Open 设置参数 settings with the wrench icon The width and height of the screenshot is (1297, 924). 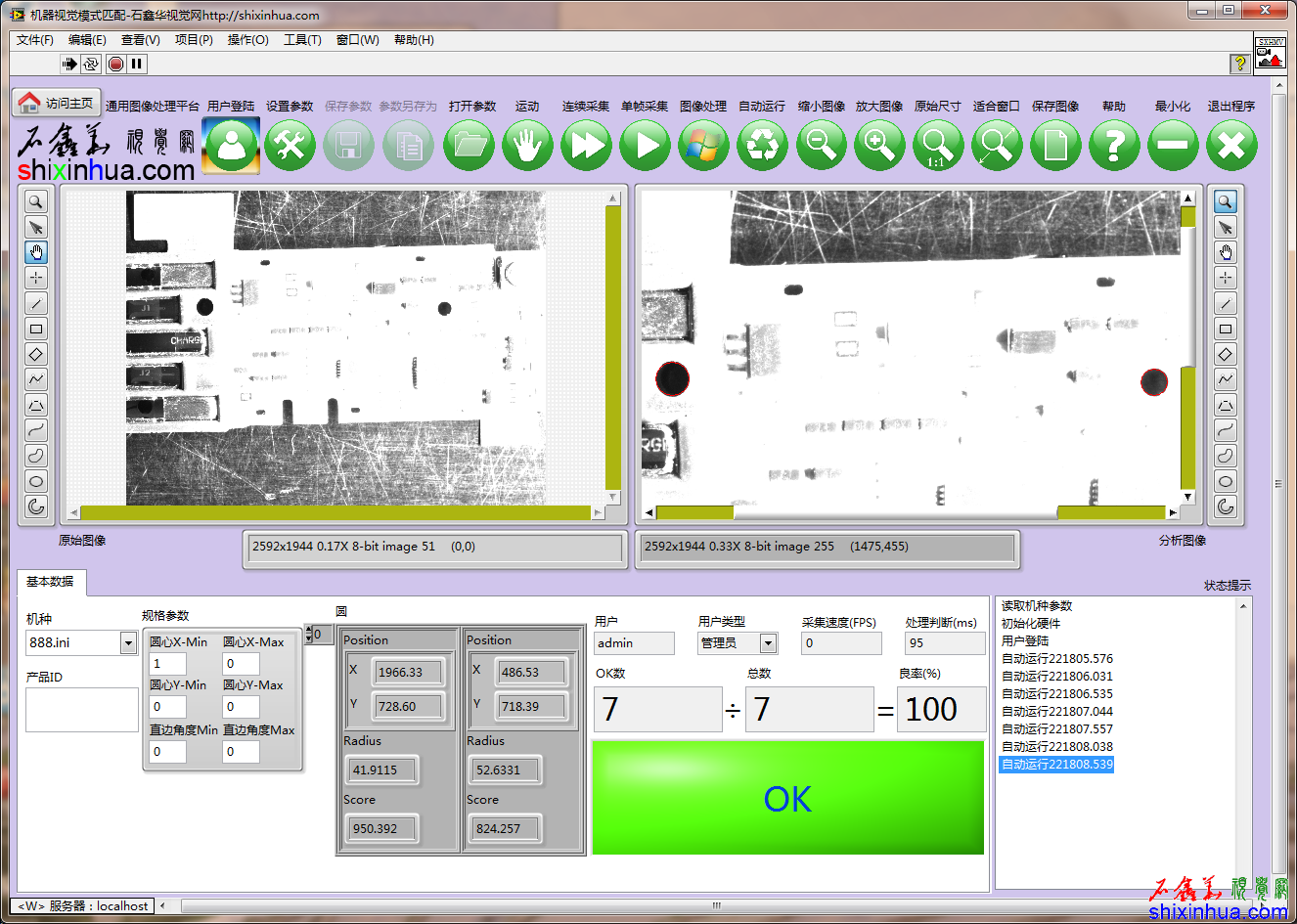point(291,146)
